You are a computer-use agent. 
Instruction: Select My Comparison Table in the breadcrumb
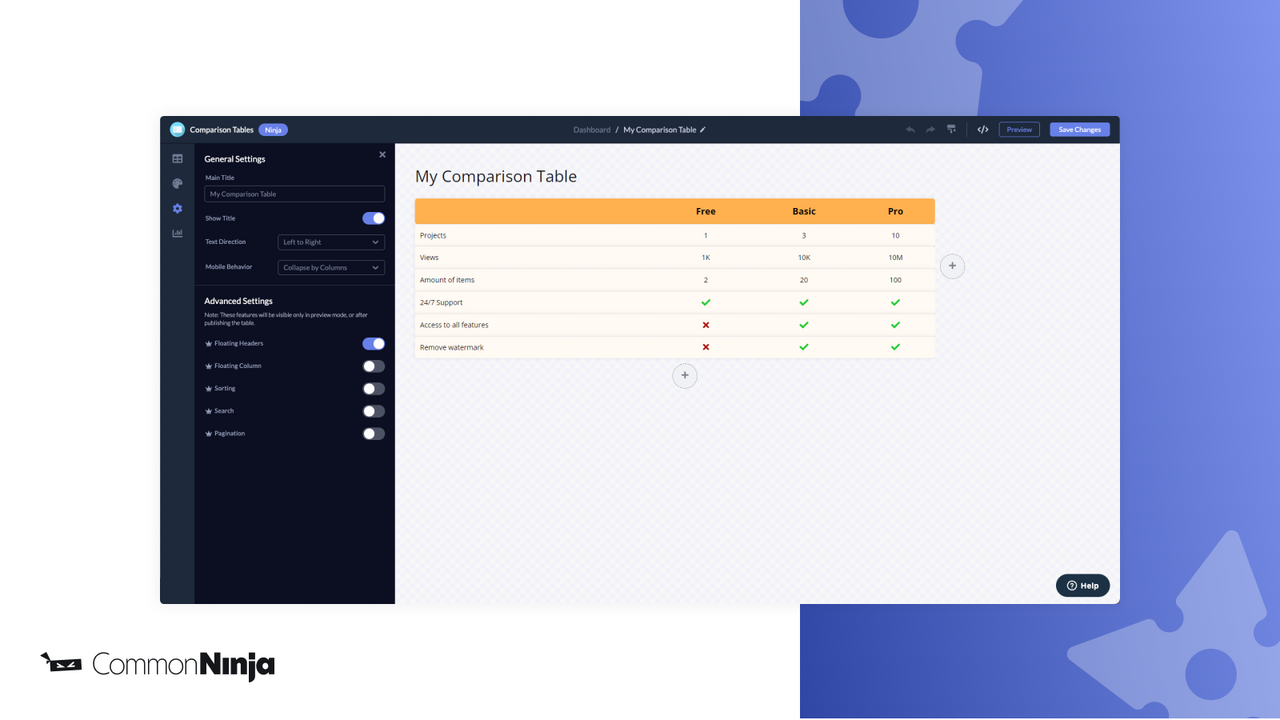[x=655, y=129]
